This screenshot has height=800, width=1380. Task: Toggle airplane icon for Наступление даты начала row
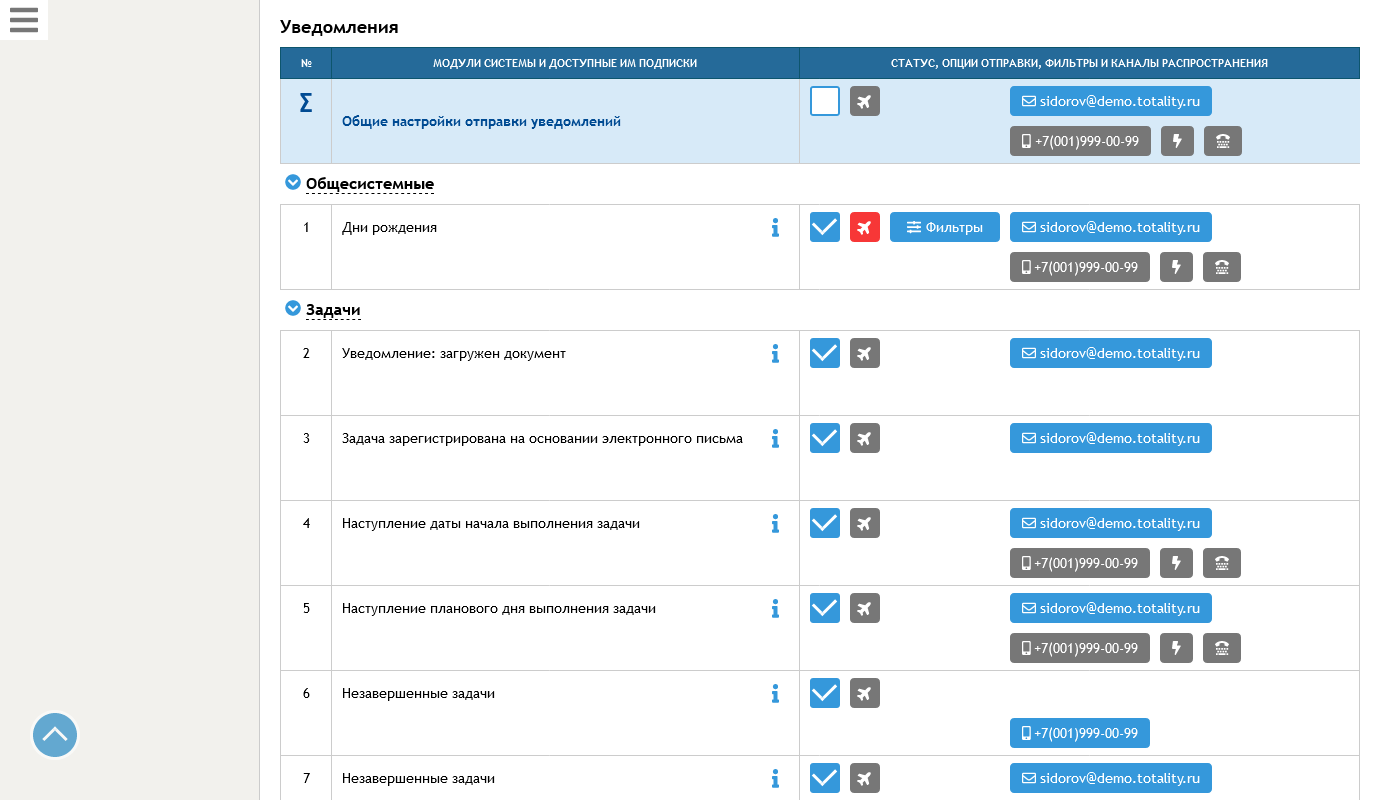[865, 523]
